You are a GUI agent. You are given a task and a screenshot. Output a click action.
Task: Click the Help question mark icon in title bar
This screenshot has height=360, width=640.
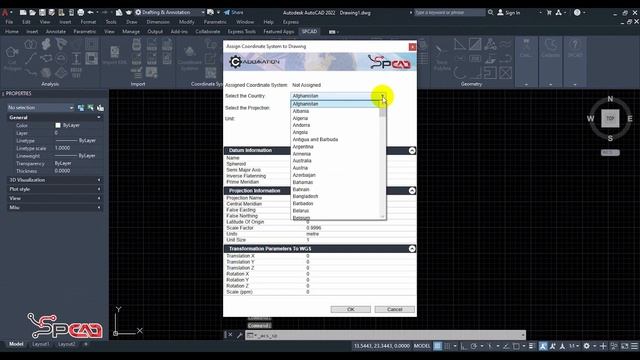(x=577, y=13)
